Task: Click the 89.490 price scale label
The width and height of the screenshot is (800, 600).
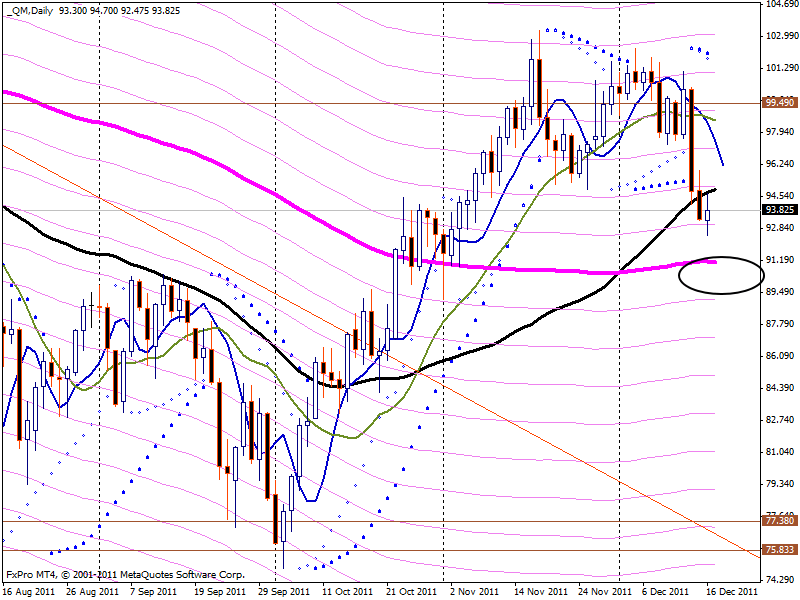Action: 781,291
